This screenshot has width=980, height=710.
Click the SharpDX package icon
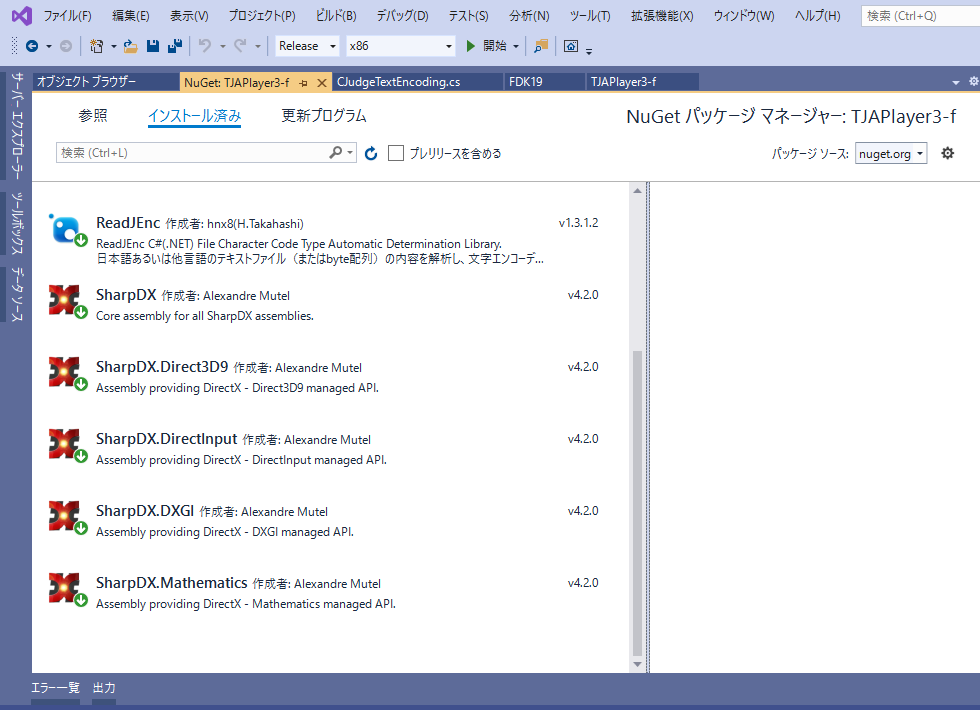click(66, 300)
